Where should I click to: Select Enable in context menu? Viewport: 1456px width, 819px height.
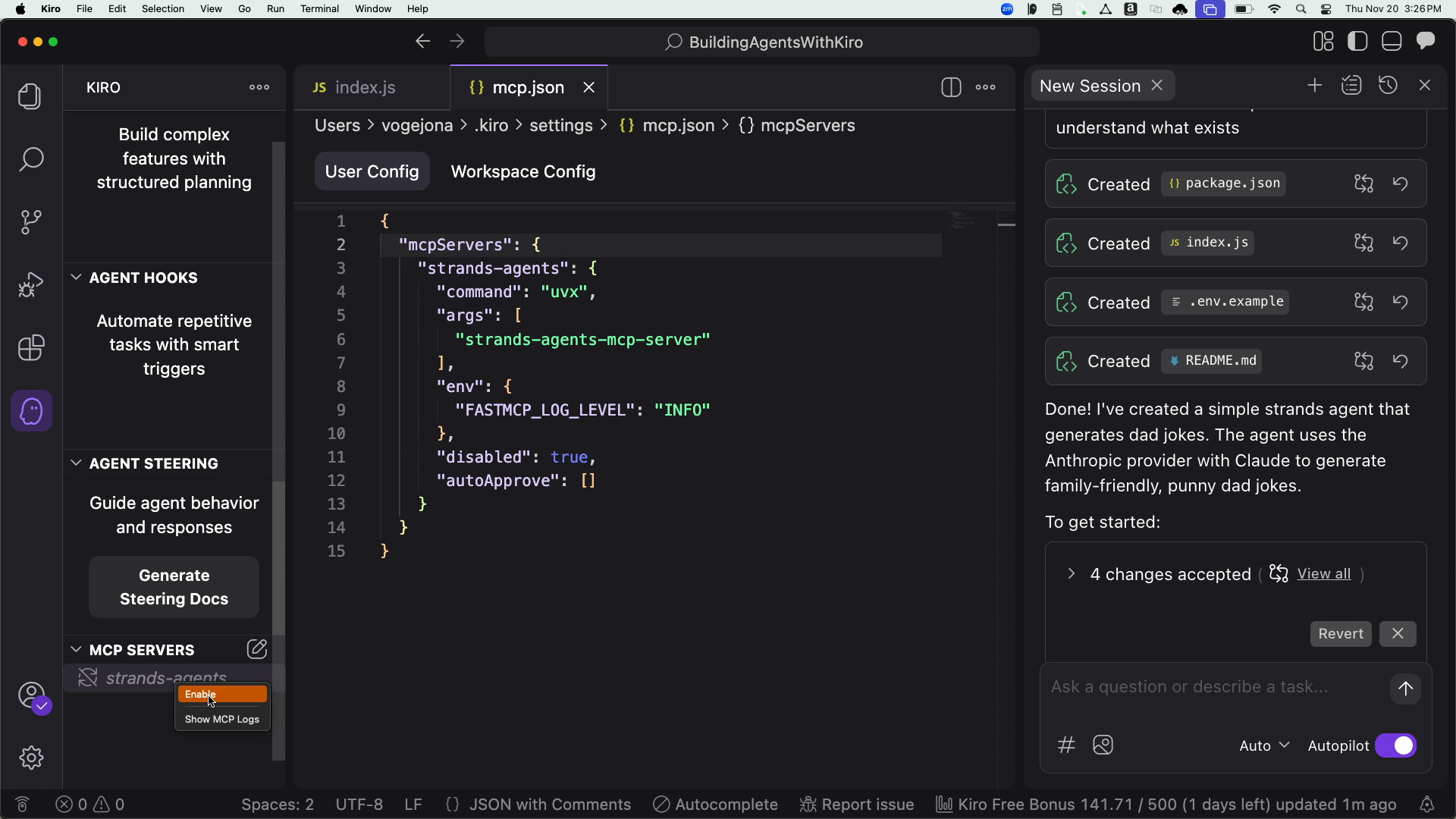point(221,694)
